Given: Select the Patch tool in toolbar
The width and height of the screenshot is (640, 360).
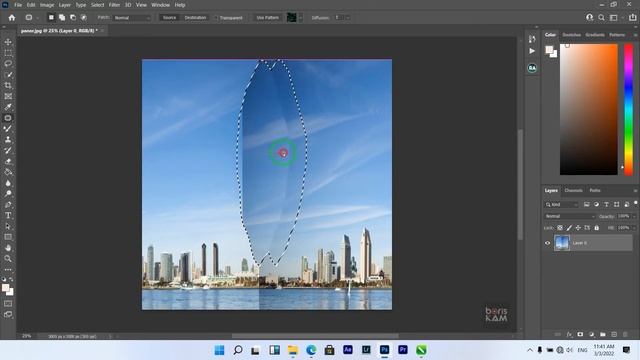Looking at the screenshot, I should pyautogui.click(x=8, y=118).
